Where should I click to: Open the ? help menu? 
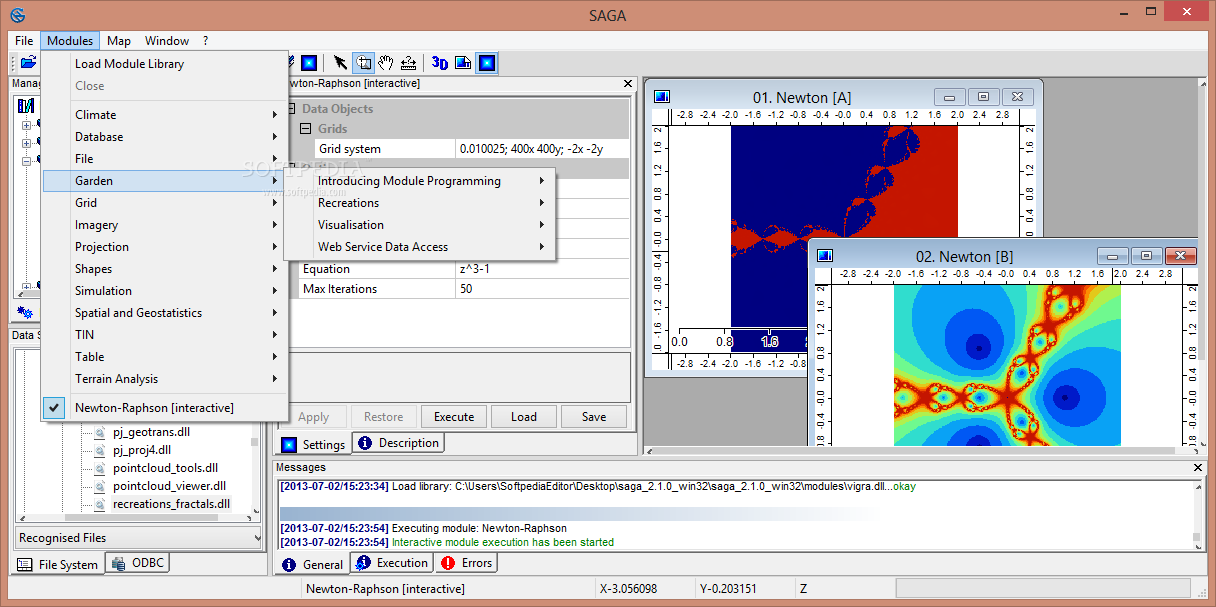click(205, 41)
